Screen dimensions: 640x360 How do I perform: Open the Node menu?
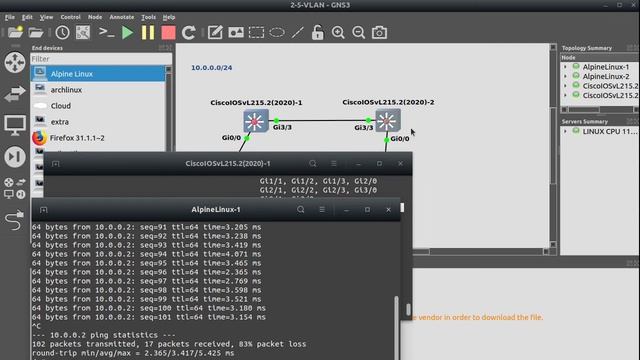point(95,17)
